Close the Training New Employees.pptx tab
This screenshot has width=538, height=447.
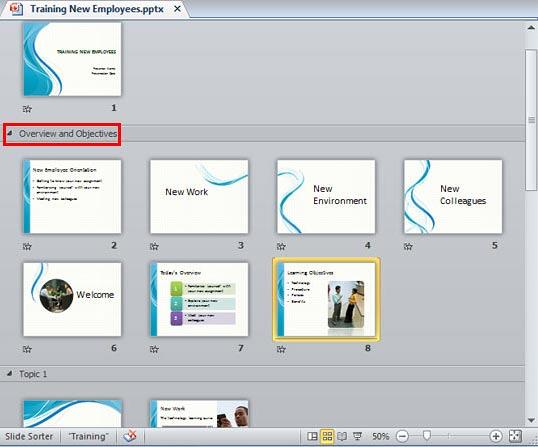(177, 9)
